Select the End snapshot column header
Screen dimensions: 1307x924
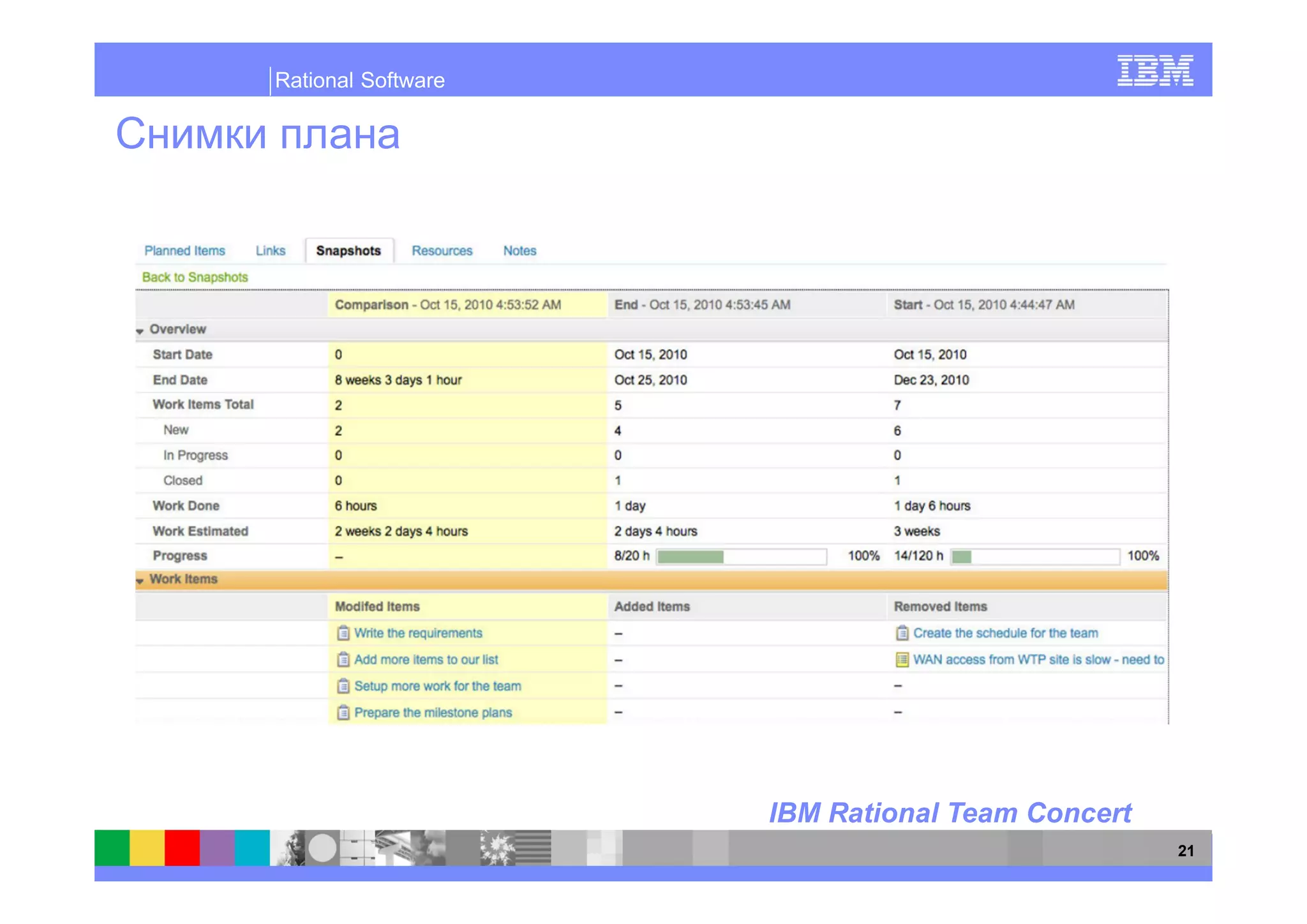pos(746,305)
